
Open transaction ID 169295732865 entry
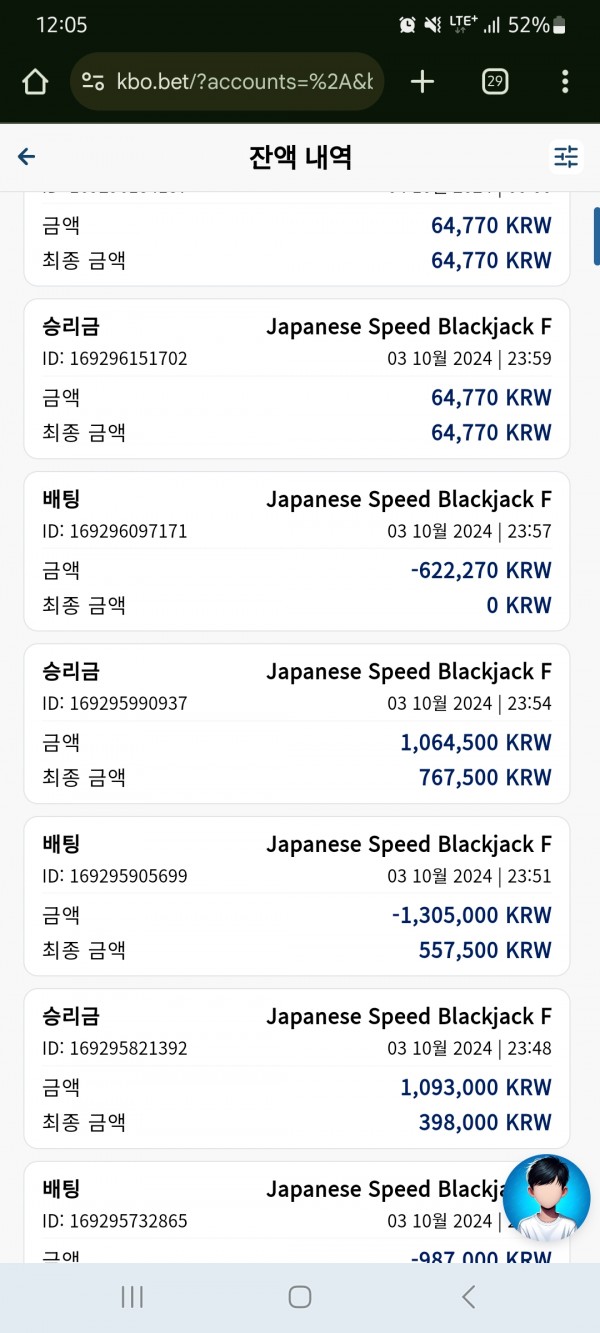click(297, 1212)
